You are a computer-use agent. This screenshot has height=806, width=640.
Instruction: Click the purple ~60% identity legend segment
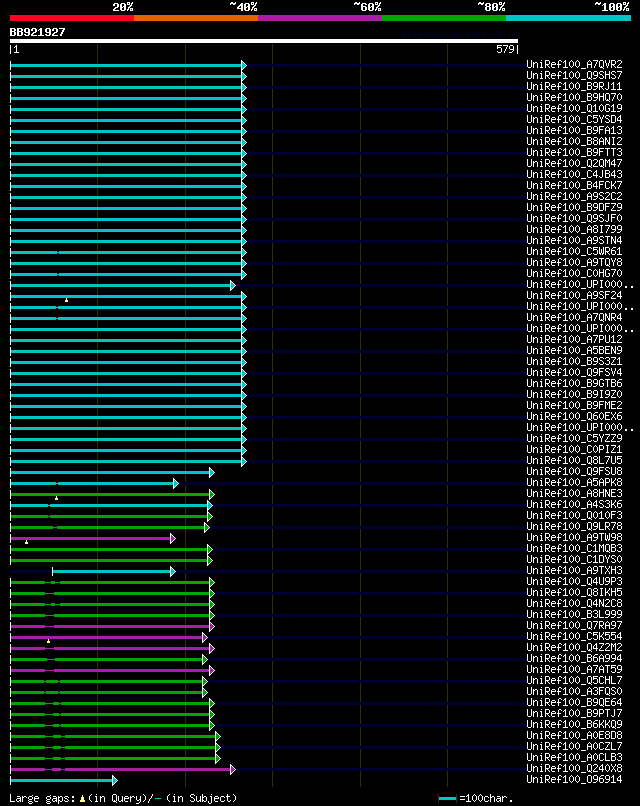320,18
